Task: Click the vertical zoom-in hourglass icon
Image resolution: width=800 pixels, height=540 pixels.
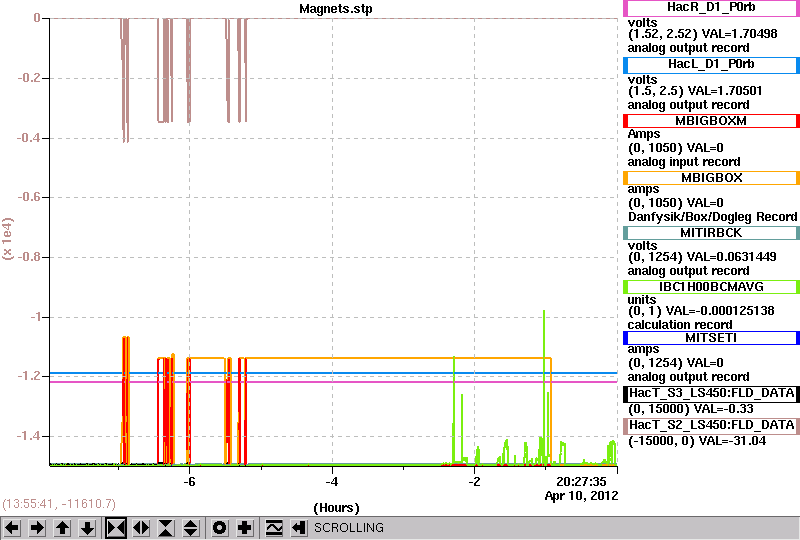Action: (166, 528)
